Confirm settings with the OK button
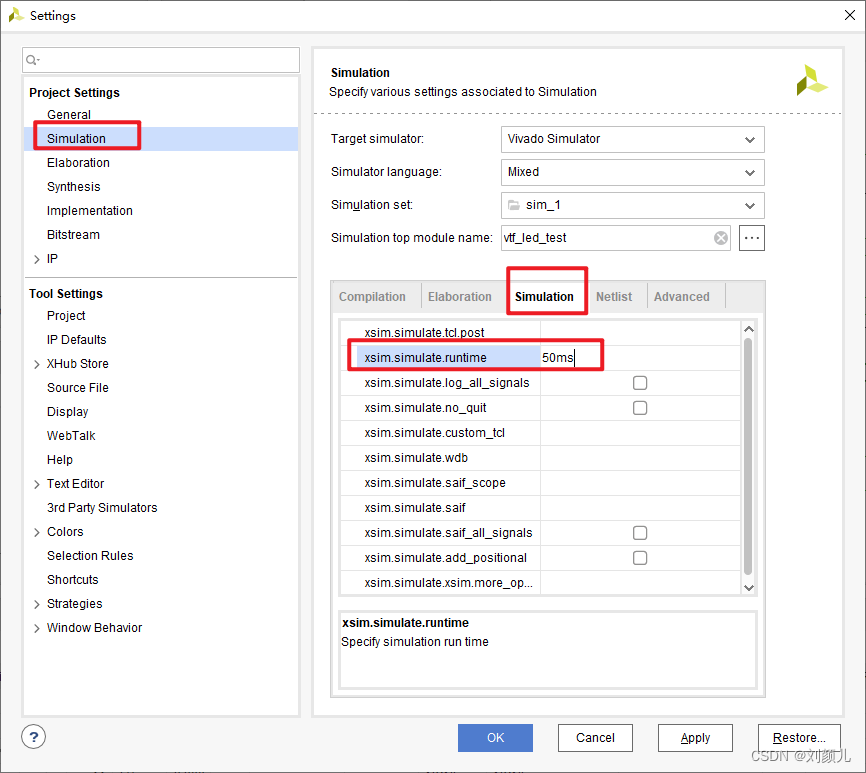This screenshot has height=773, width=866. [495, 738]
